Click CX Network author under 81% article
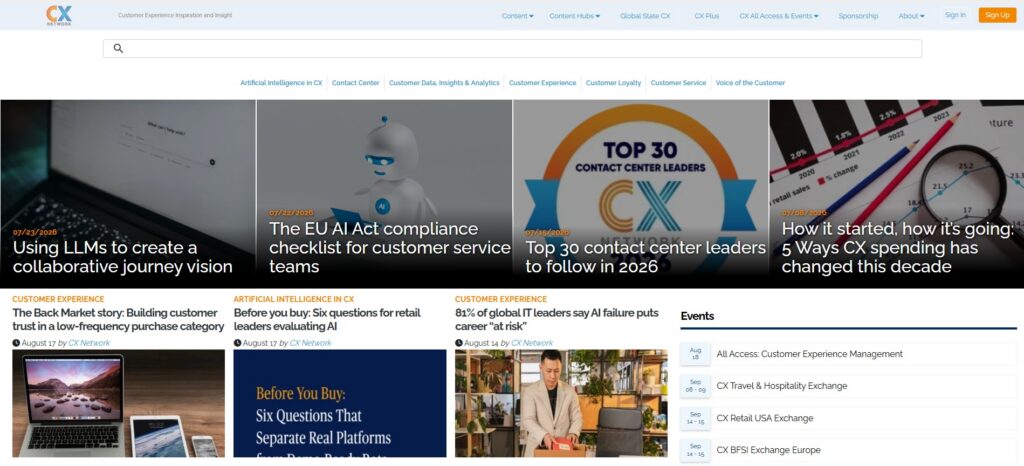This screenshot has height=466, width=1024. [x=532, y=343]
